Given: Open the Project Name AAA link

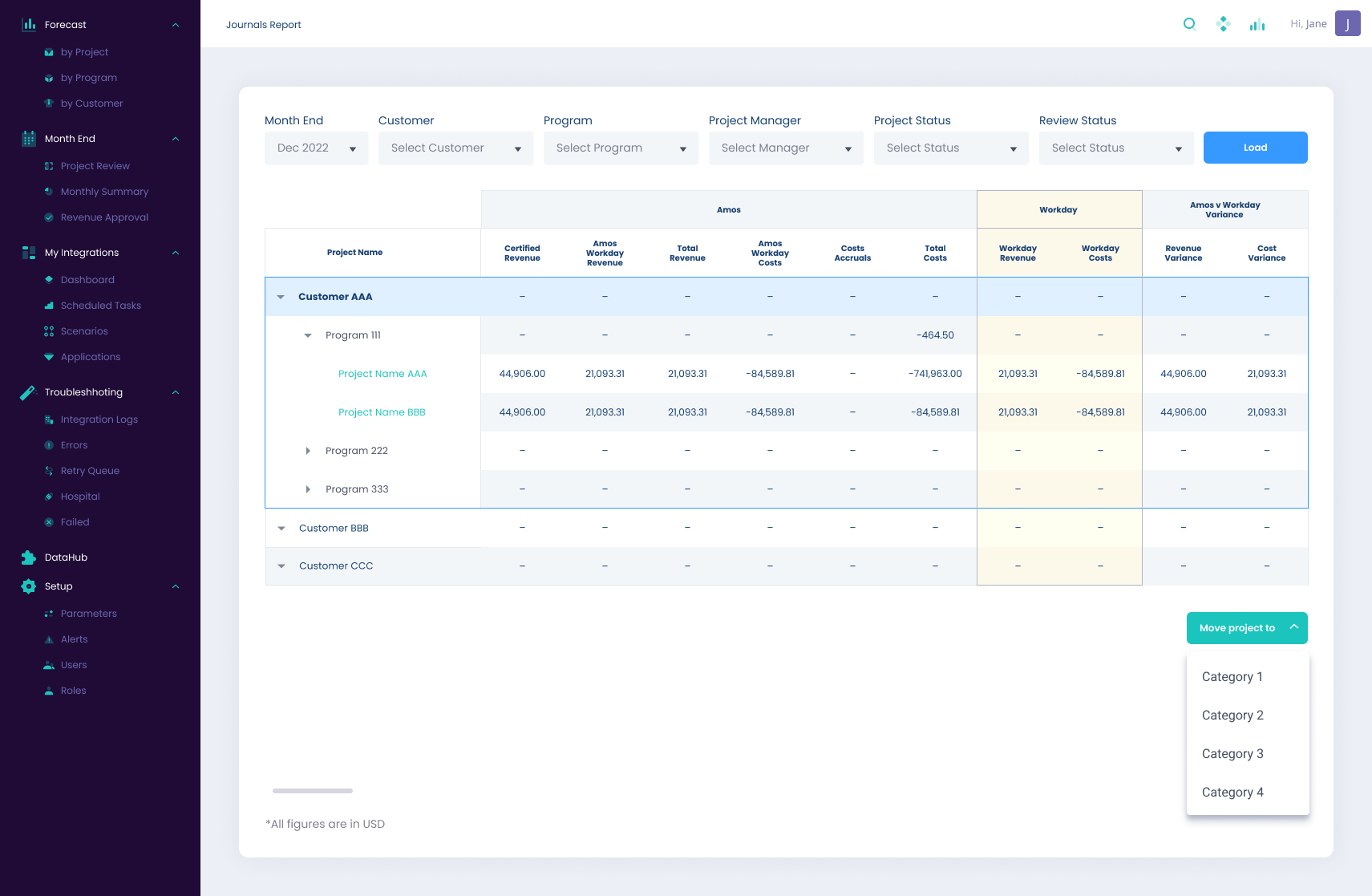Looking at the screenshot, I should pyautogui.click(x=382, y=374).
